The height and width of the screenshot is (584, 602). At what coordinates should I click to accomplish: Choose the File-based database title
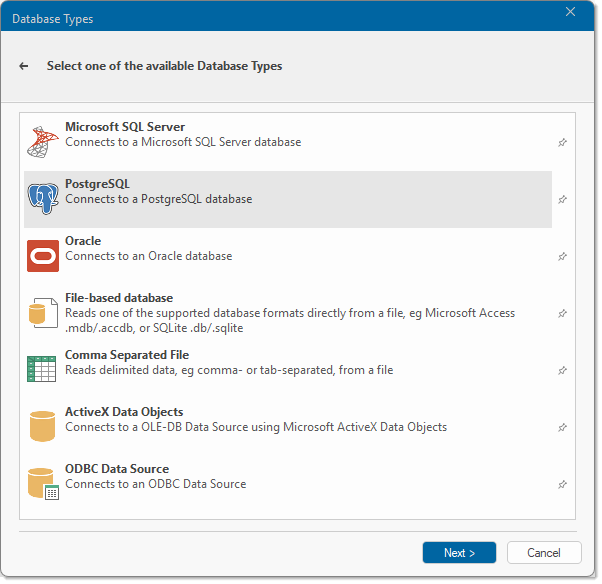point(119,298)
